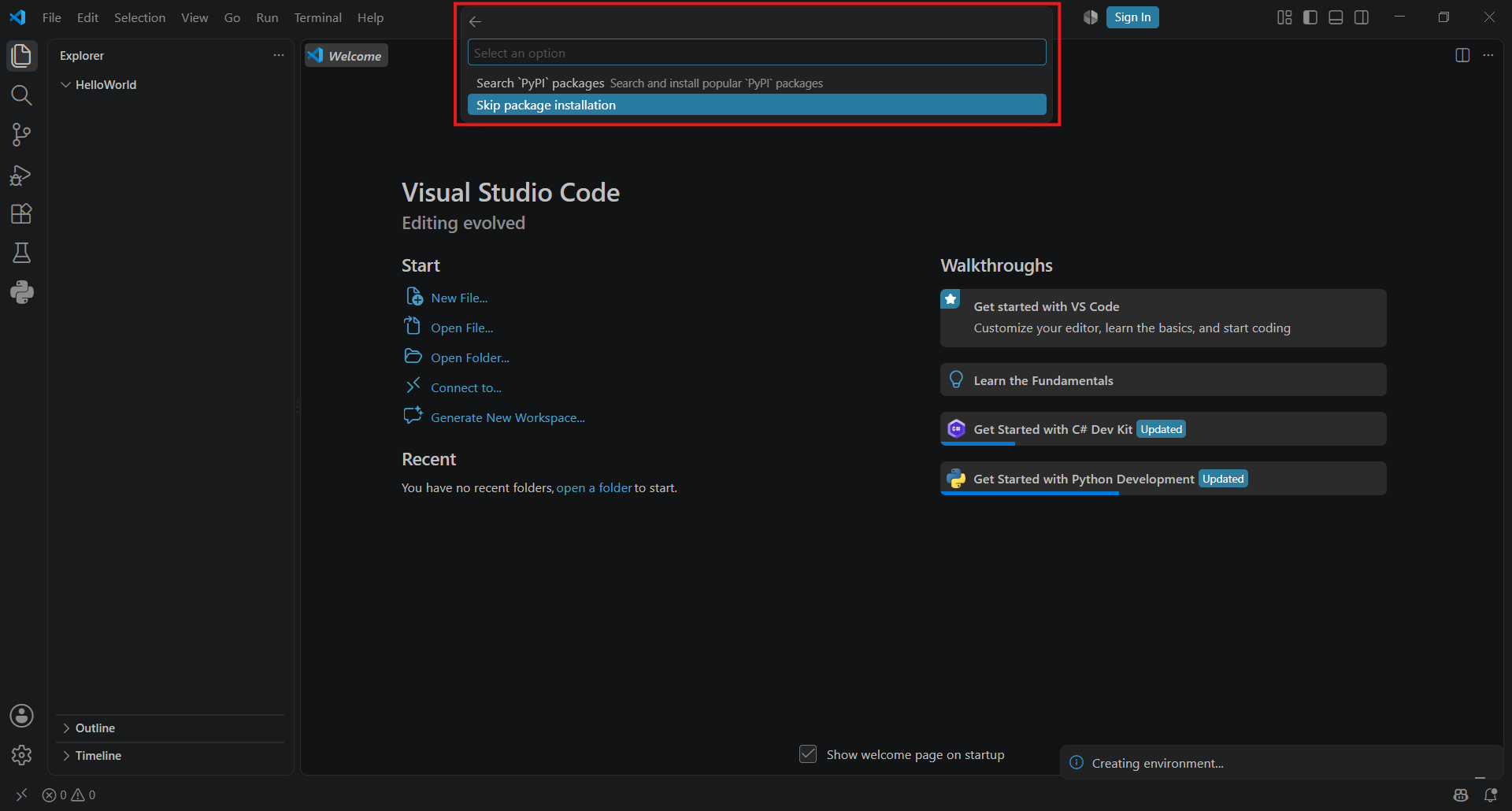Click the Sign In button
The height and width of the screenshot is (811, 1512).
click(1132, 17)
